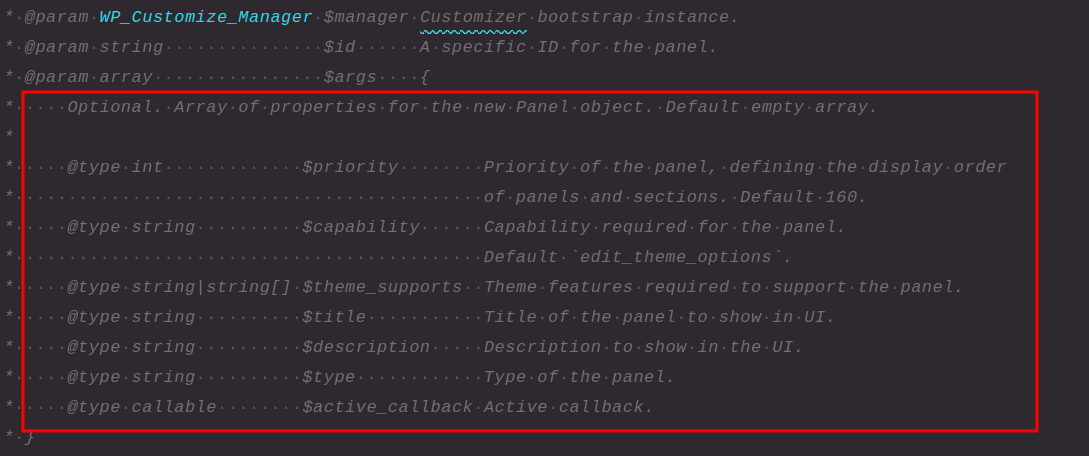Place cursor on the $manager variable
The width and height of the screenshot is (1089, 456).
(366, 17)
